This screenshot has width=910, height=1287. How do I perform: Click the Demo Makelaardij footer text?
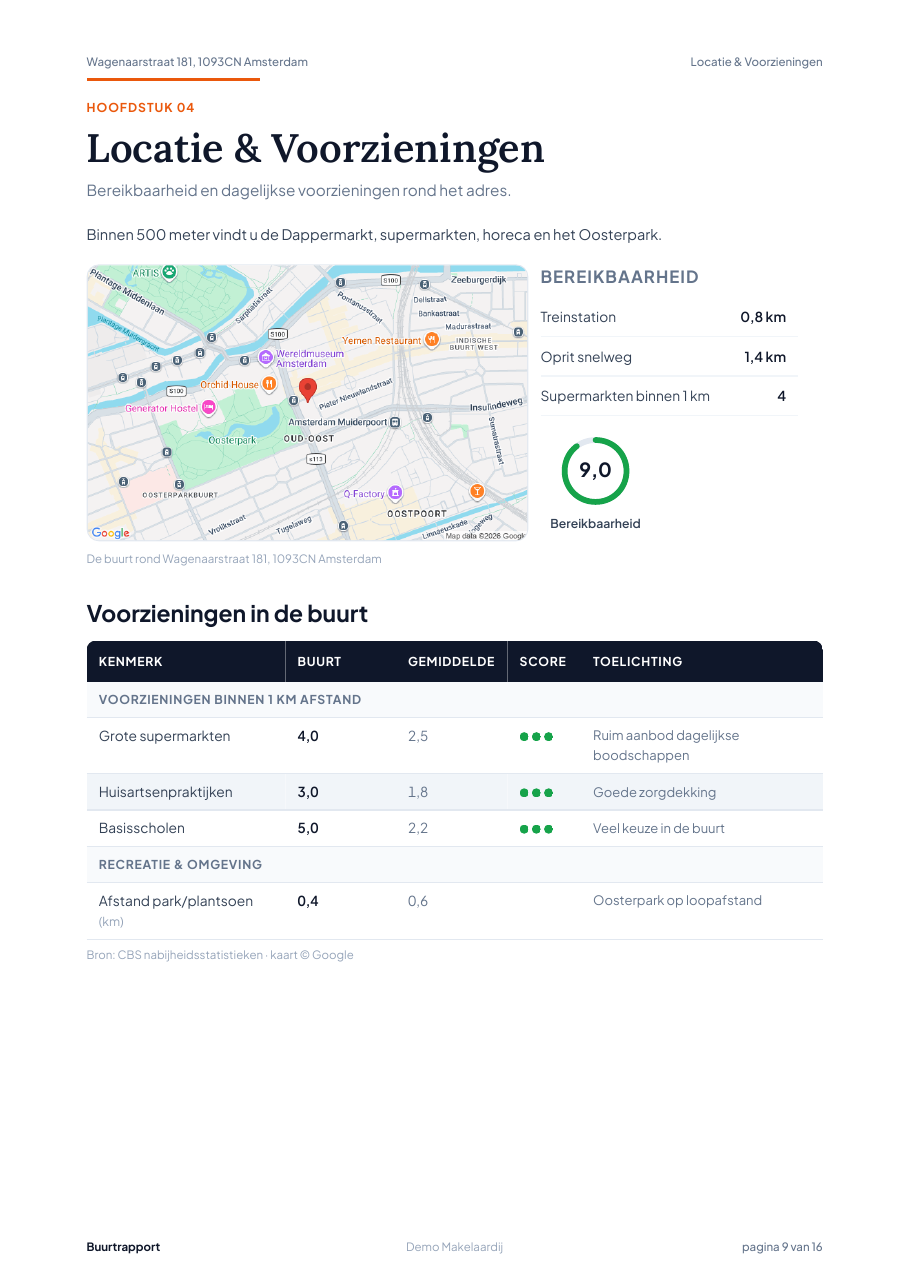click(454, 1247)
